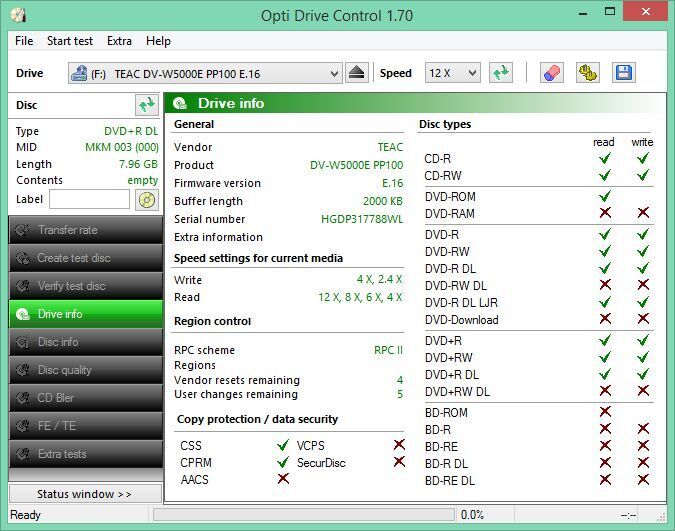This screenshot has width=675, height=531.
Task: Click the DVD-R DL LJR disc type label
Action: pyautogui.click(x=461, y=303)
